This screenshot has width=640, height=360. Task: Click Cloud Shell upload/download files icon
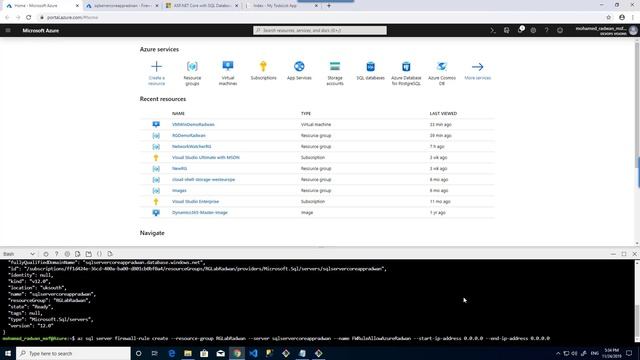(x=78, y=254)
